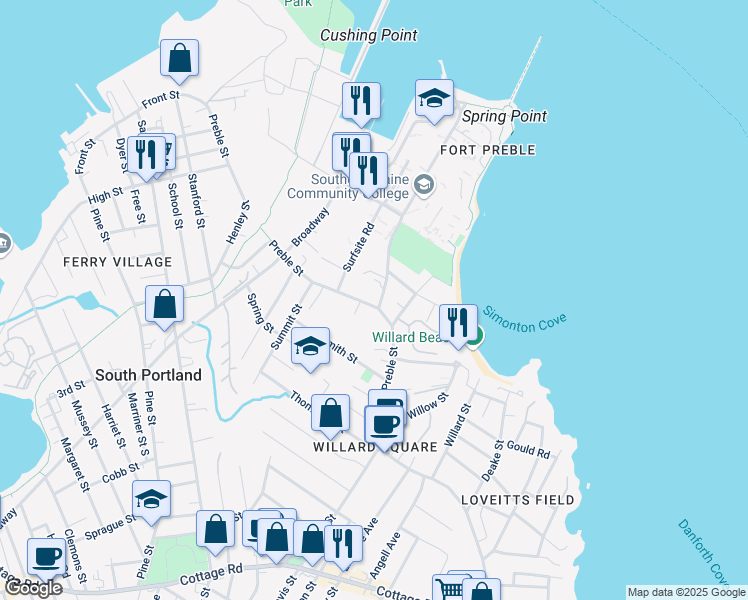Open the school marker beside Spring Point

(x=434, y=99)
